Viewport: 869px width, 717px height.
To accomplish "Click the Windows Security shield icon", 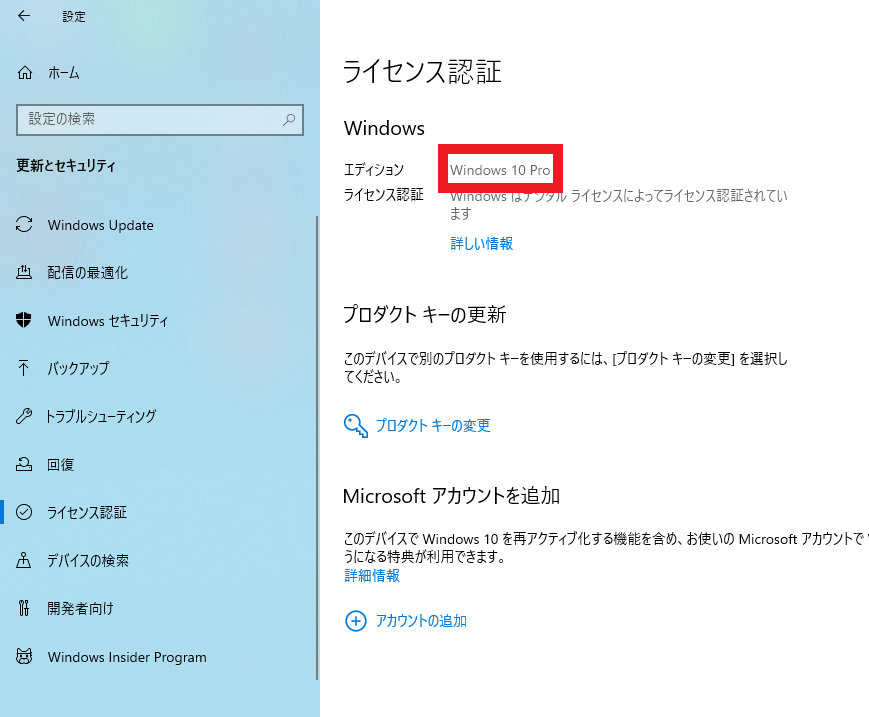I will click(x=25, y=321).
